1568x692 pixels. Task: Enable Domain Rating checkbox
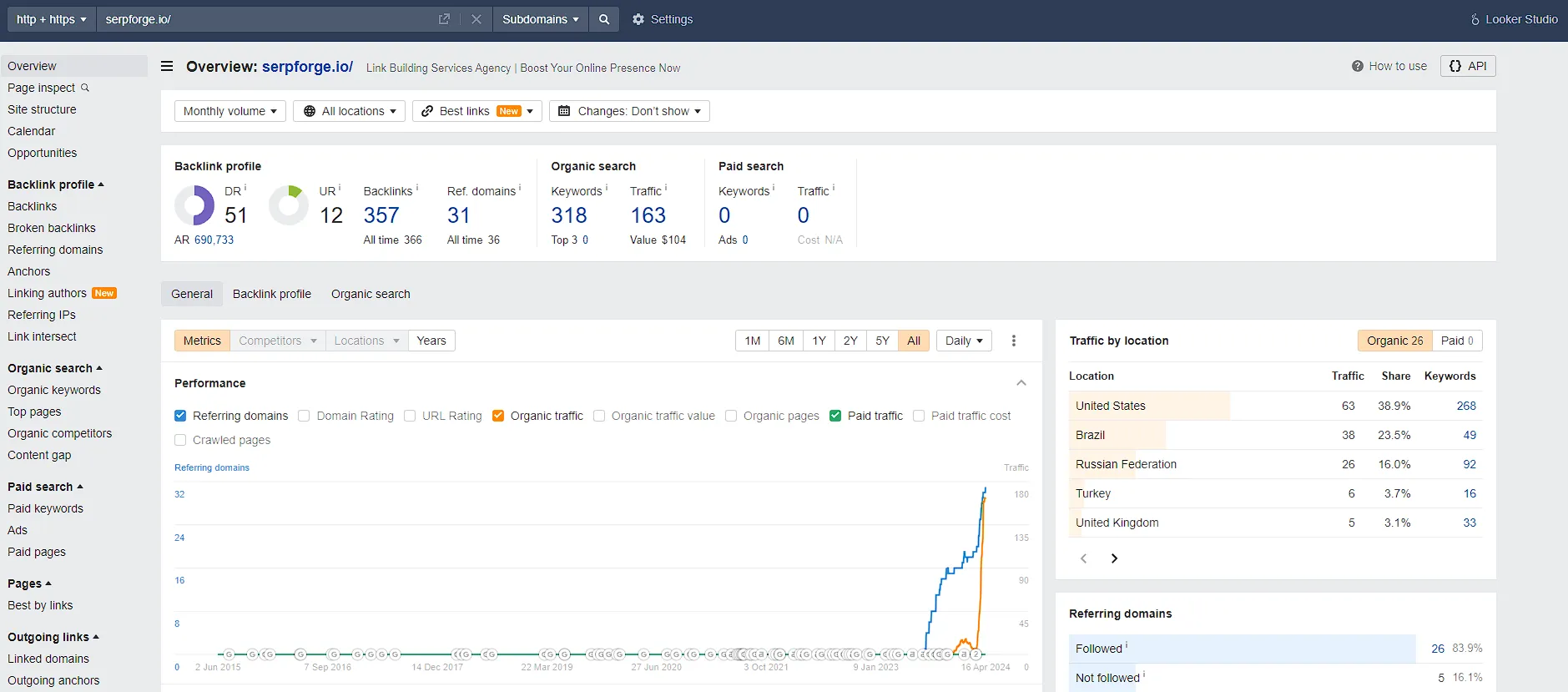[x=304, y=416]
